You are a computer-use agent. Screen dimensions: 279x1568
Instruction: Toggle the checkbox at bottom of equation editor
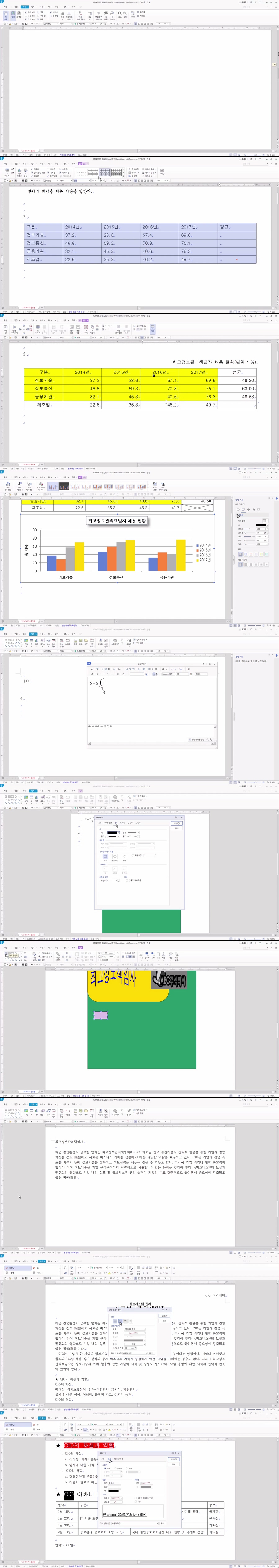[190, 740]
